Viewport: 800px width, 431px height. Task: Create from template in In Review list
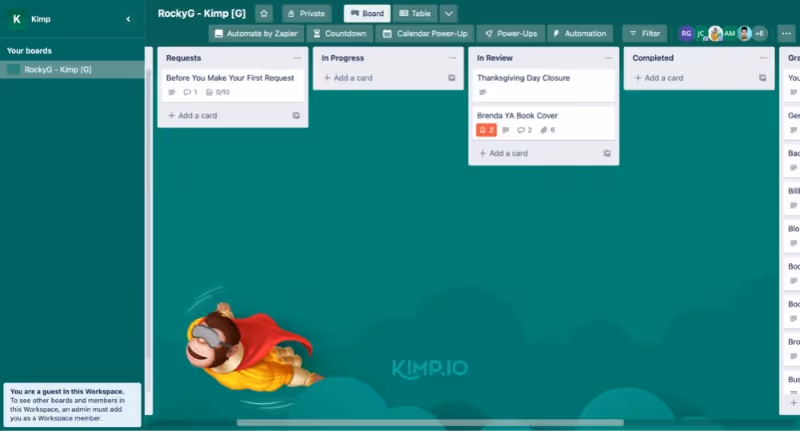(x=607, y=154)
